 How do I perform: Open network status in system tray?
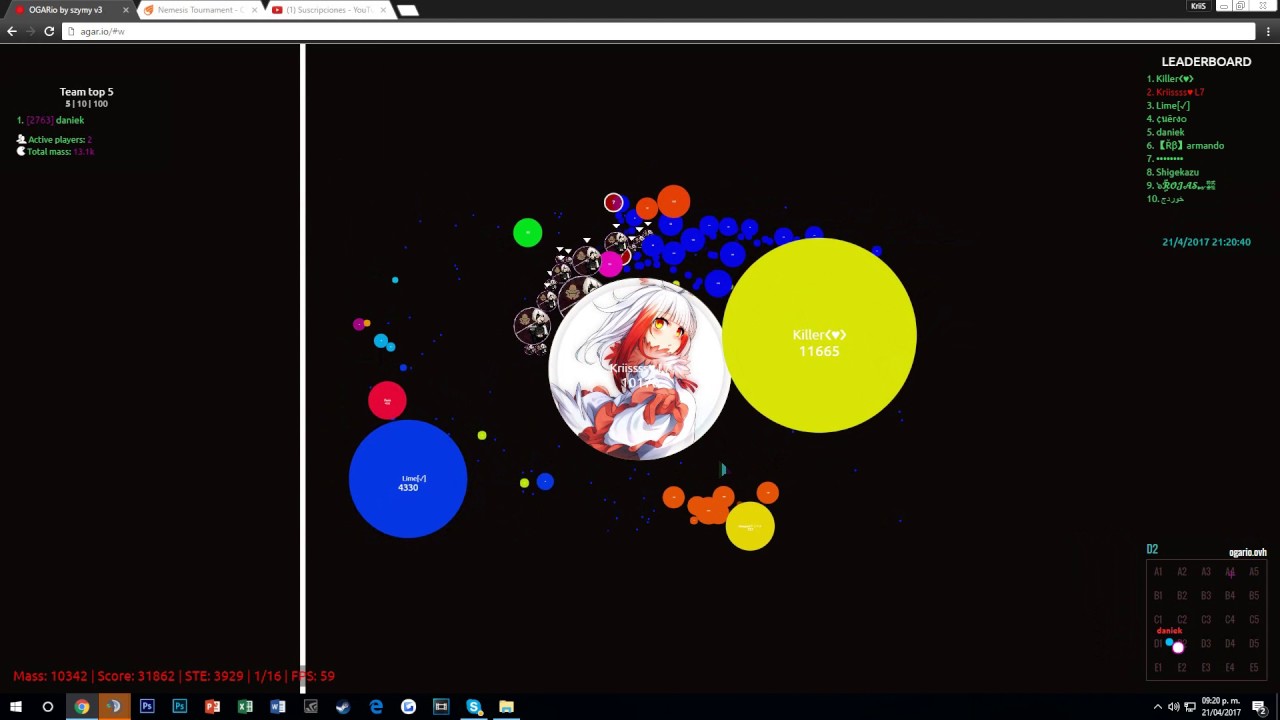(x=1190, y=707)
